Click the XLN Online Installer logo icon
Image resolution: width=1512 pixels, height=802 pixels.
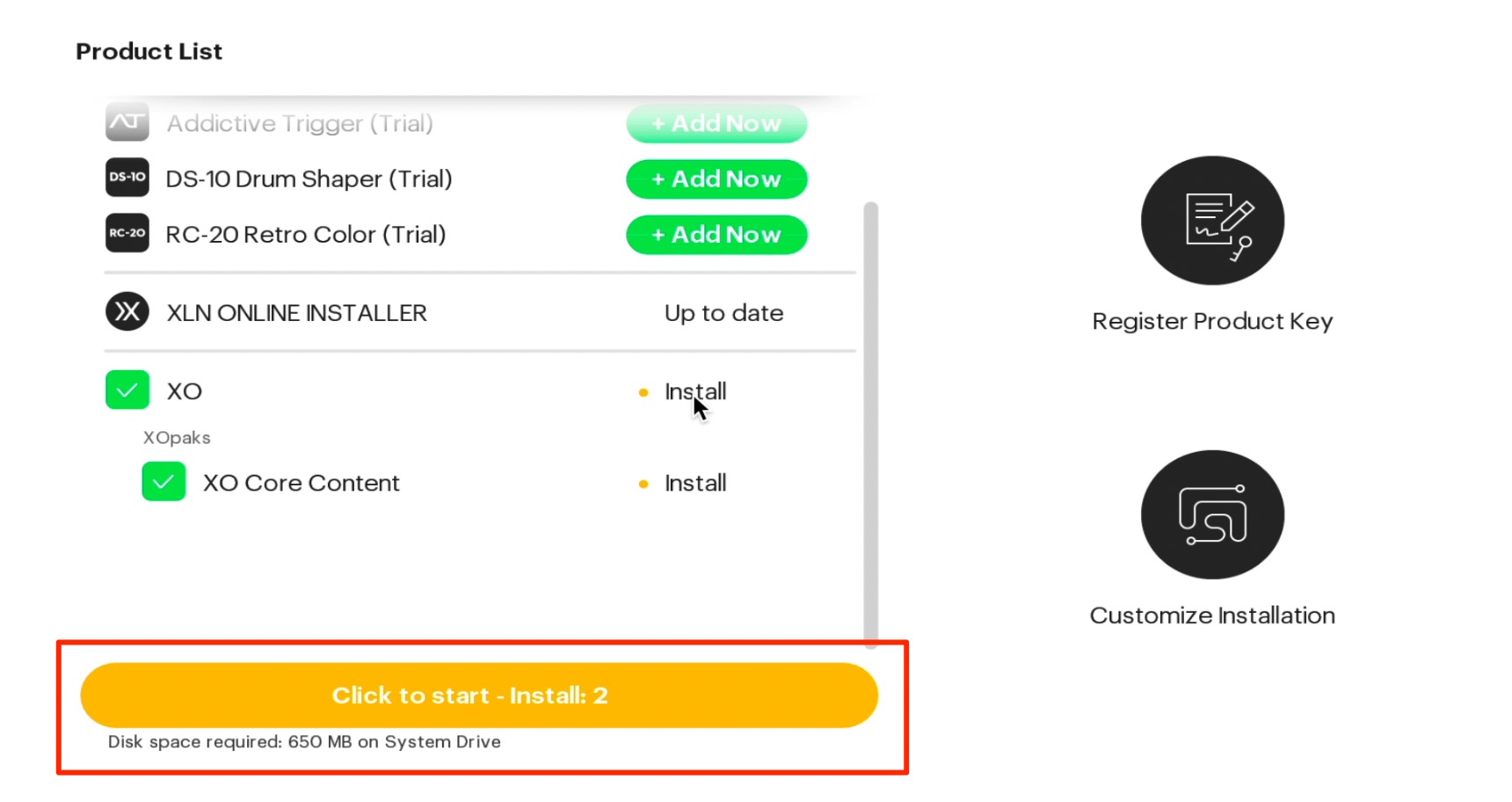coord(127,311)
